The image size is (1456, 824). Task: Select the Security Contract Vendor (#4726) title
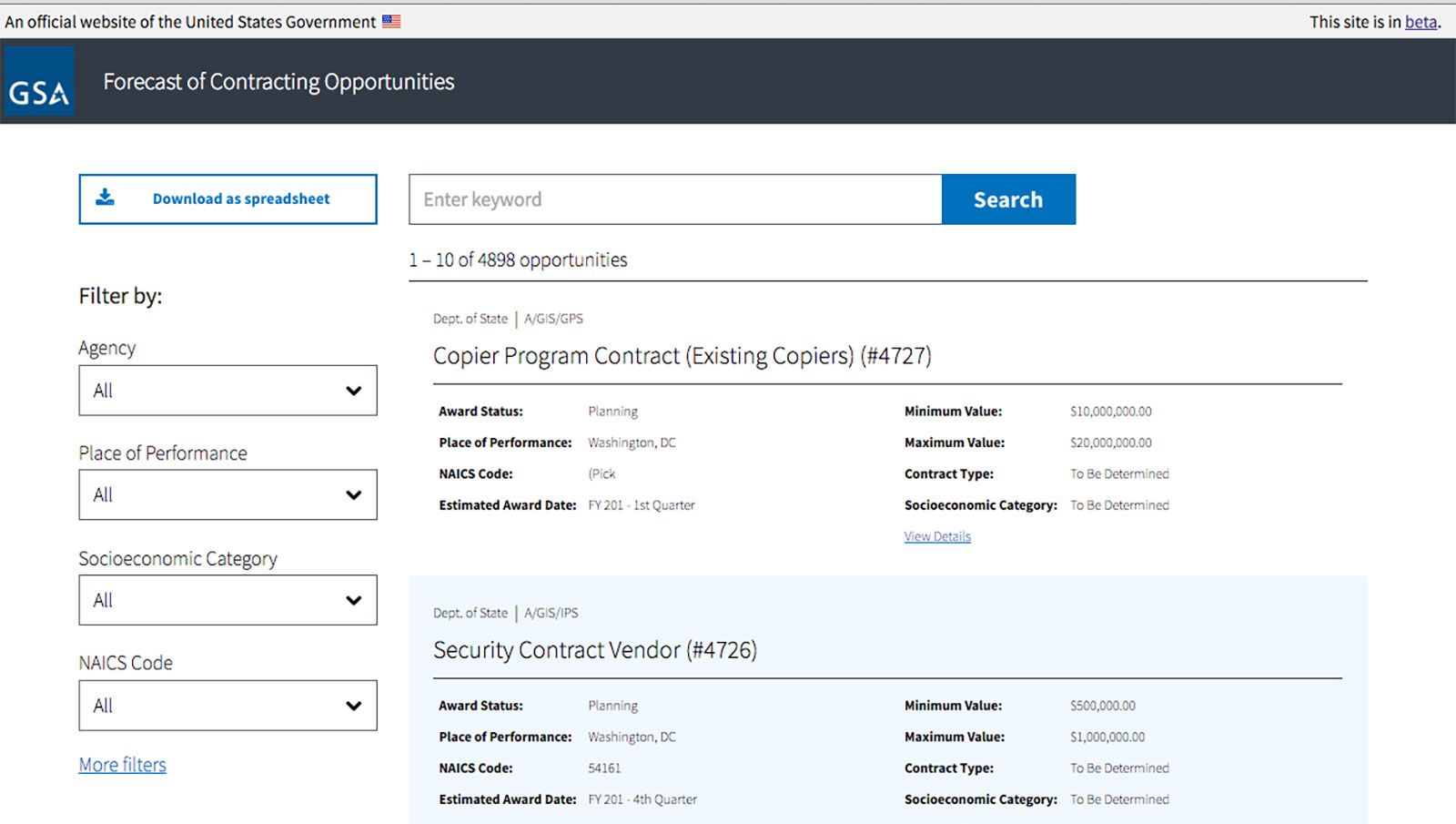point(594,650)
